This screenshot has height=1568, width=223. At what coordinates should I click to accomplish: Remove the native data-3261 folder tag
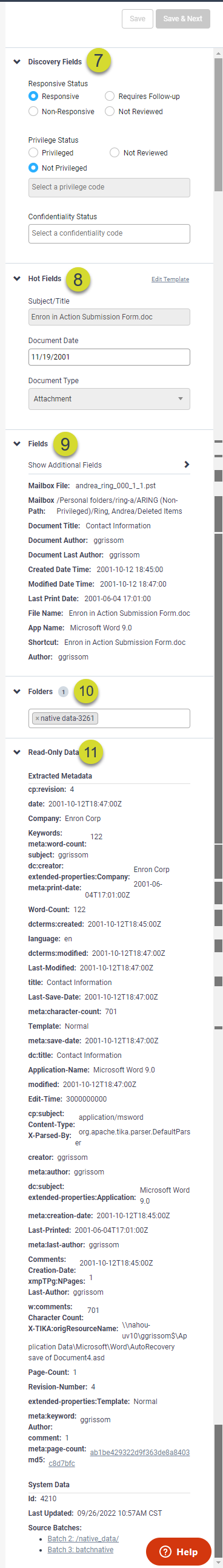(x=37, y=718)
